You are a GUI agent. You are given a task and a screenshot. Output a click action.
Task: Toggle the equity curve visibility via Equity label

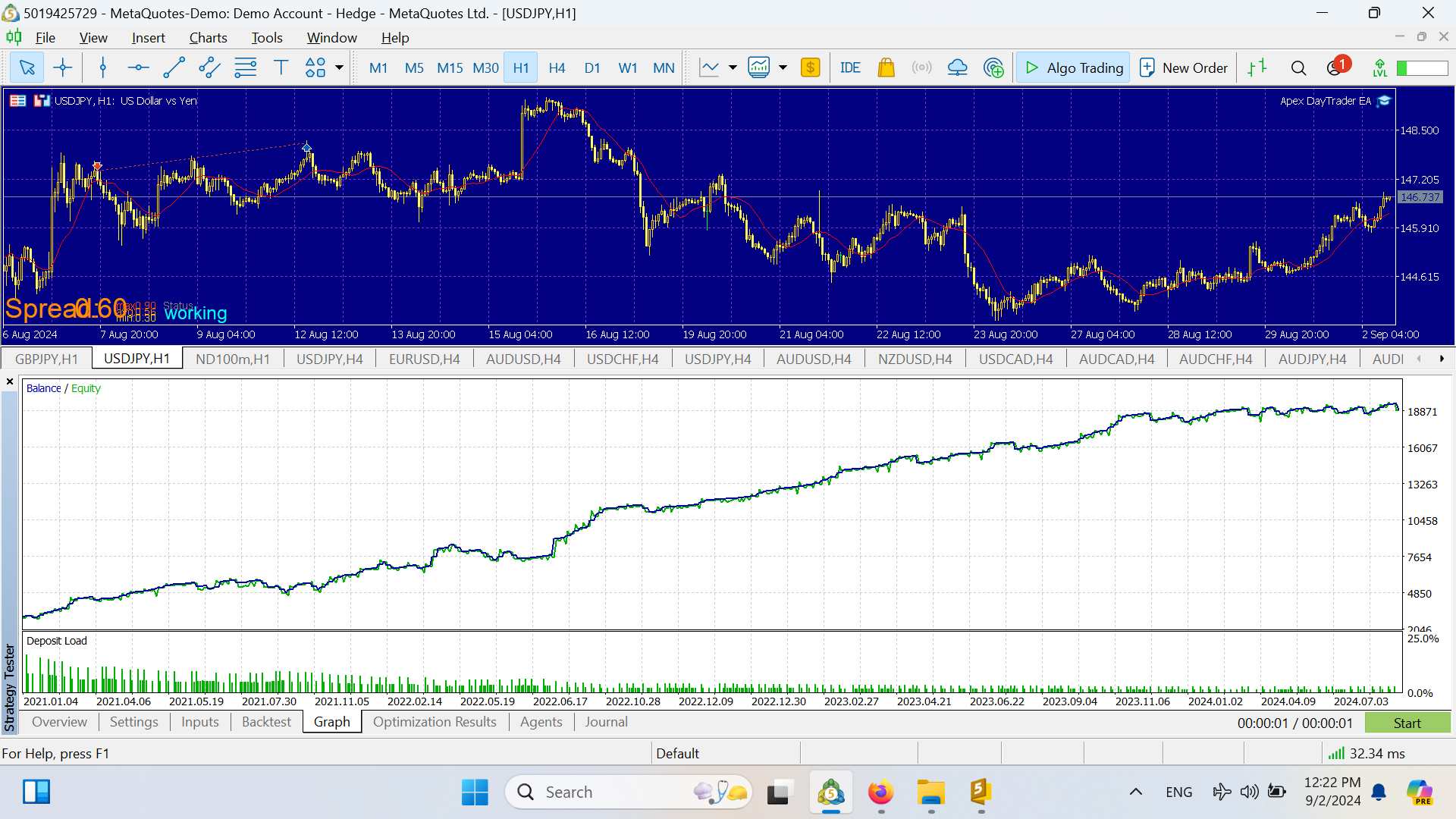[x=86, y=388]
